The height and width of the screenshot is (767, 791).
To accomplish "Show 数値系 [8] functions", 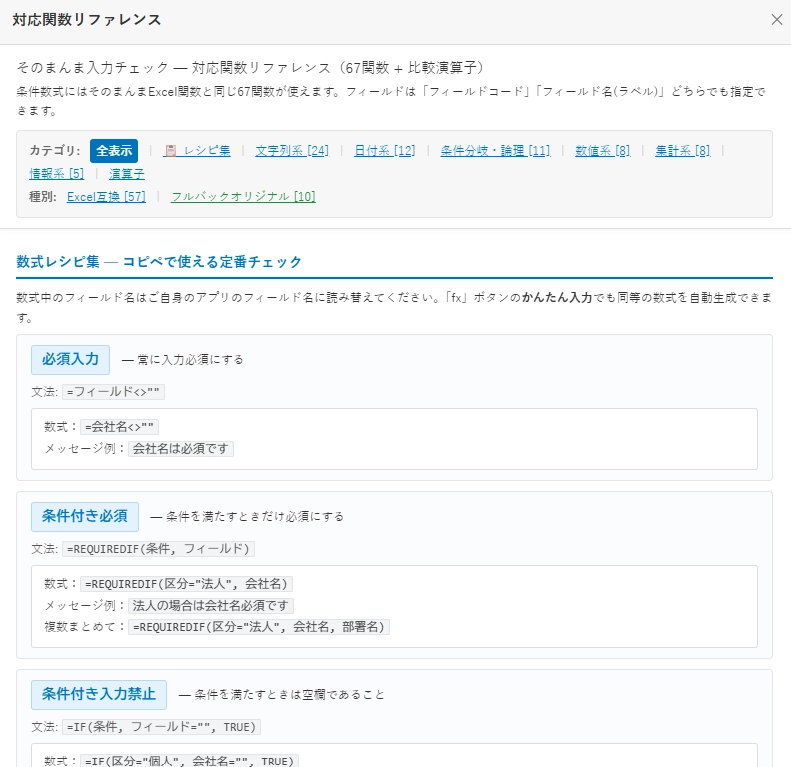I will coord(602,150).
